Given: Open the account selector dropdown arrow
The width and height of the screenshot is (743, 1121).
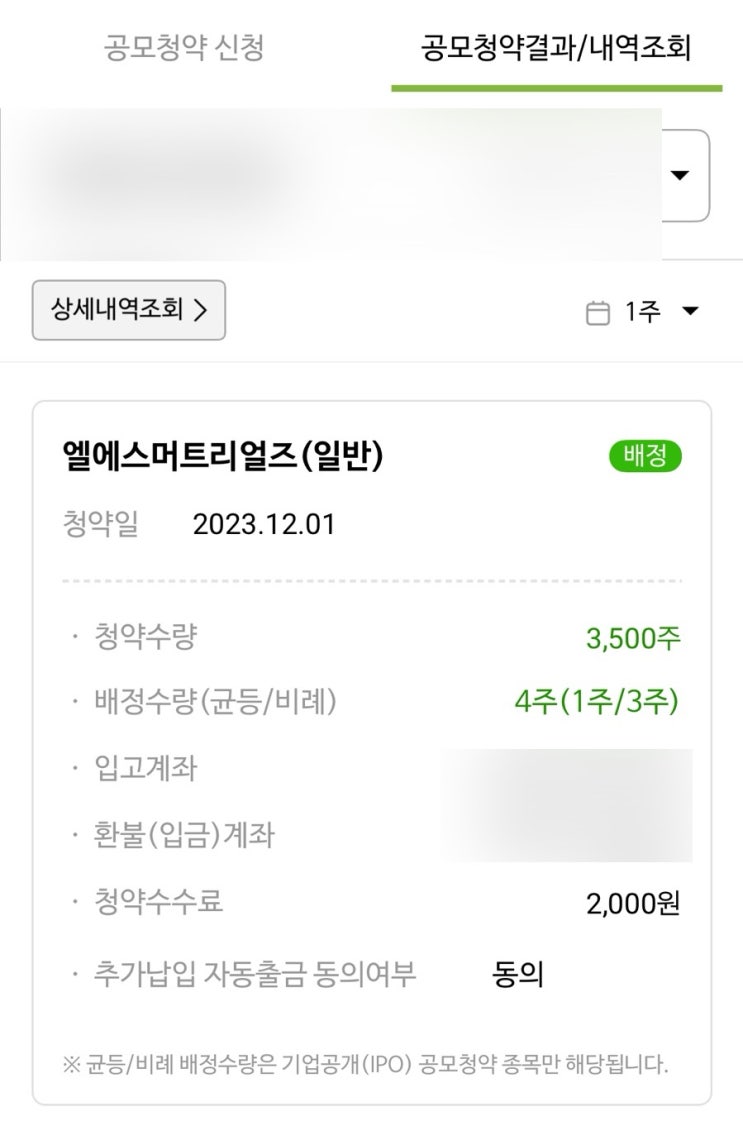Looking at the screenshot, I should (x=680, y=176).
